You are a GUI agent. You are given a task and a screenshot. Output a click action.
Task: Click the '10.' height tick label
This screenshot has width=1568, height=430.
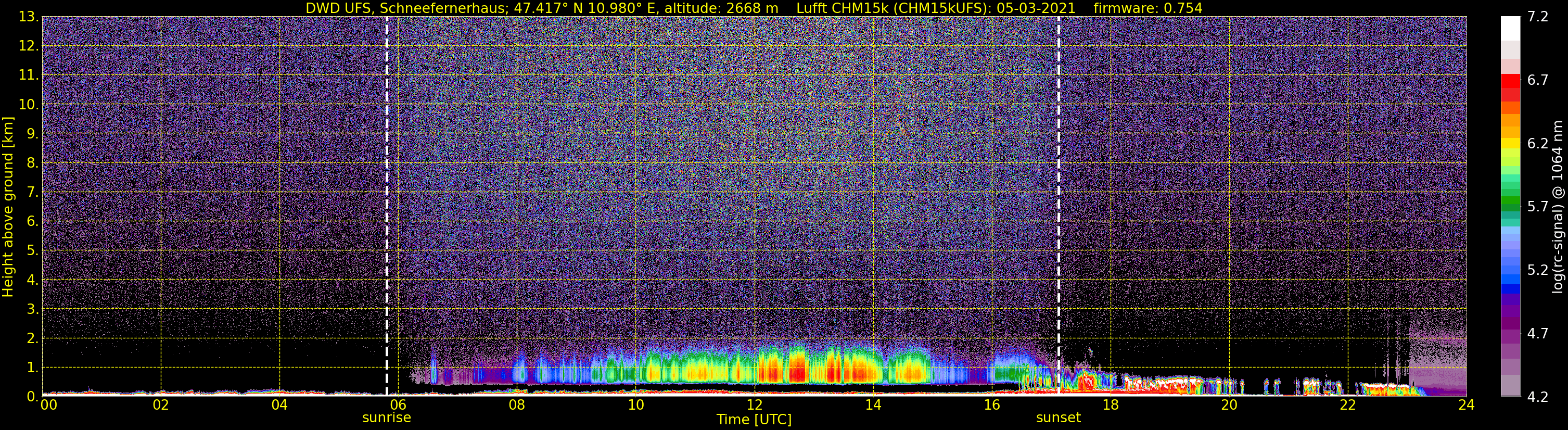tap(29, 104)
